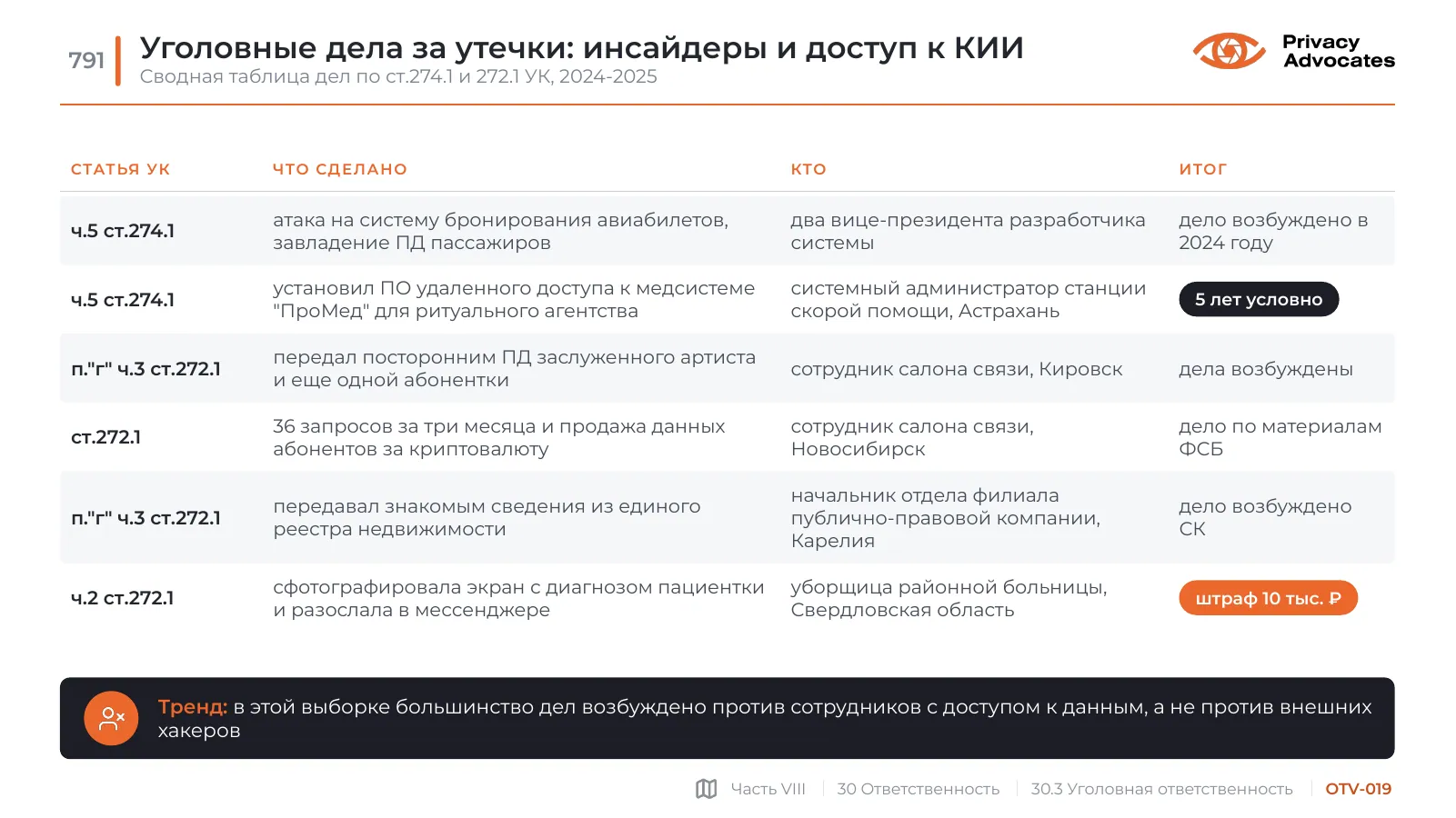Click 'дело возбуждено СК' cell
Viewport: 1456px width, 818px height.
point(1265,518)
